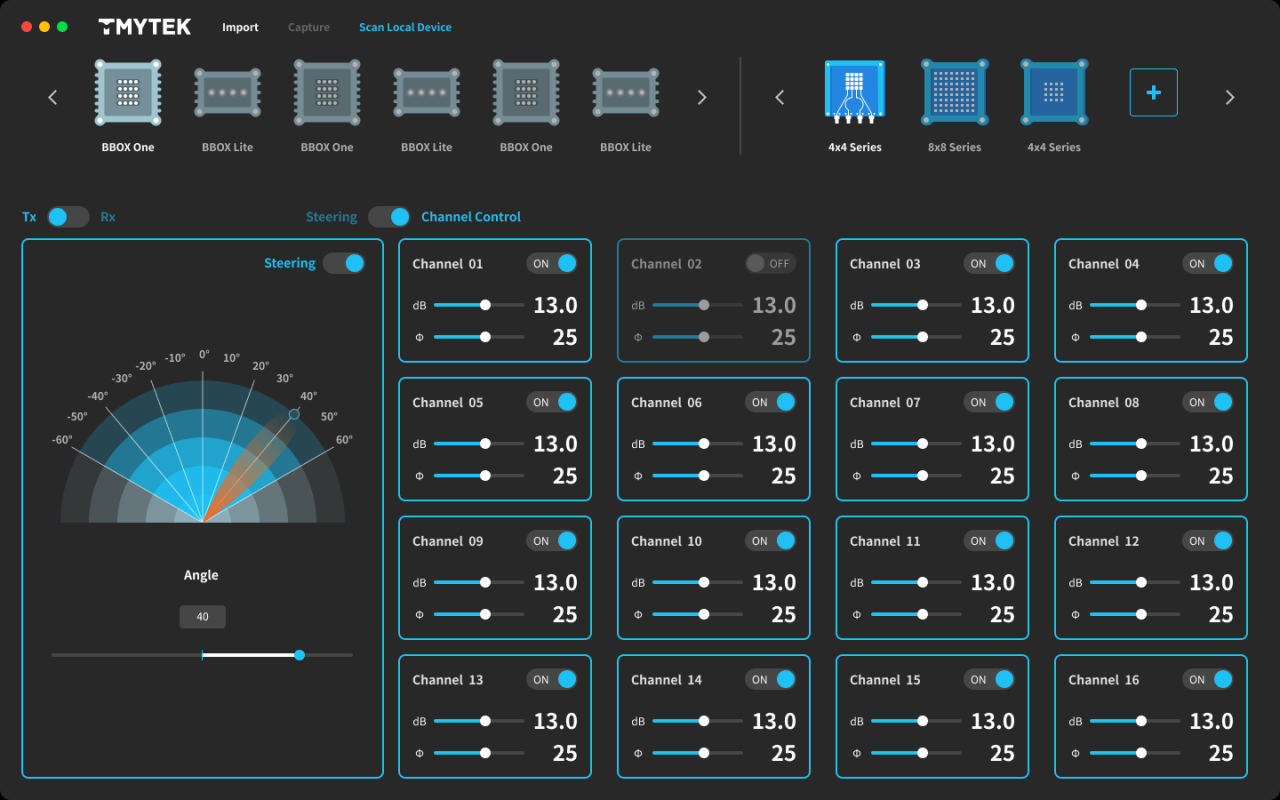Screen dimensions: 1280x800
Task: Click Scan Local Device
Action: (405, 27)
